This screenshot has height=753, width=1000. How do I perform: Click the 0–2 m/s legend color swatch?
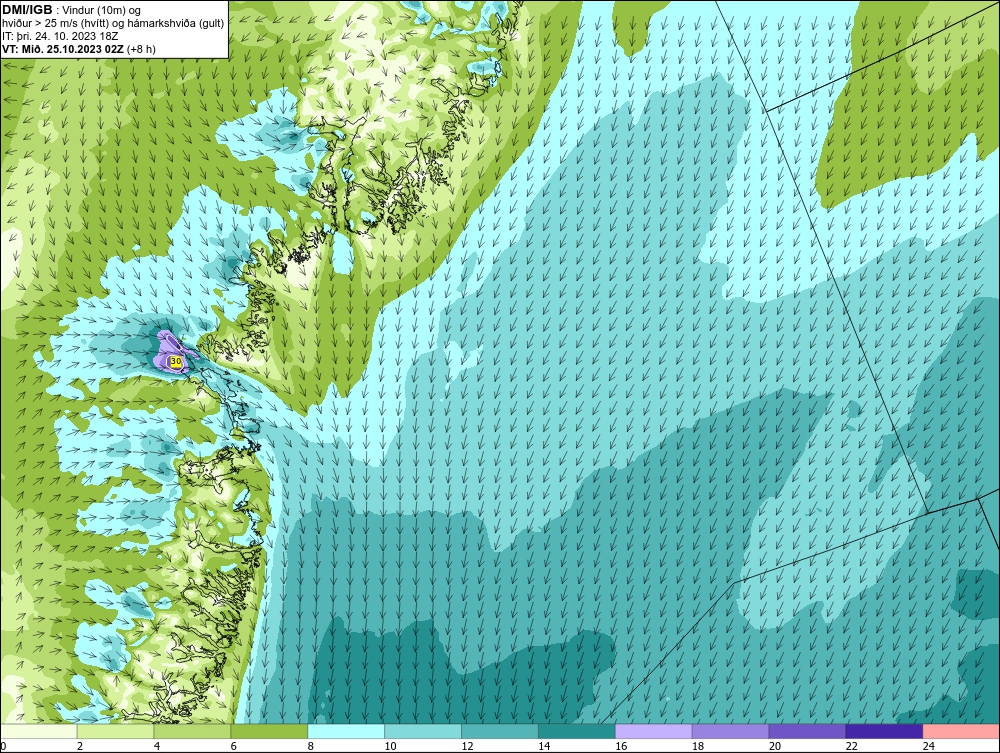(39, 731)
